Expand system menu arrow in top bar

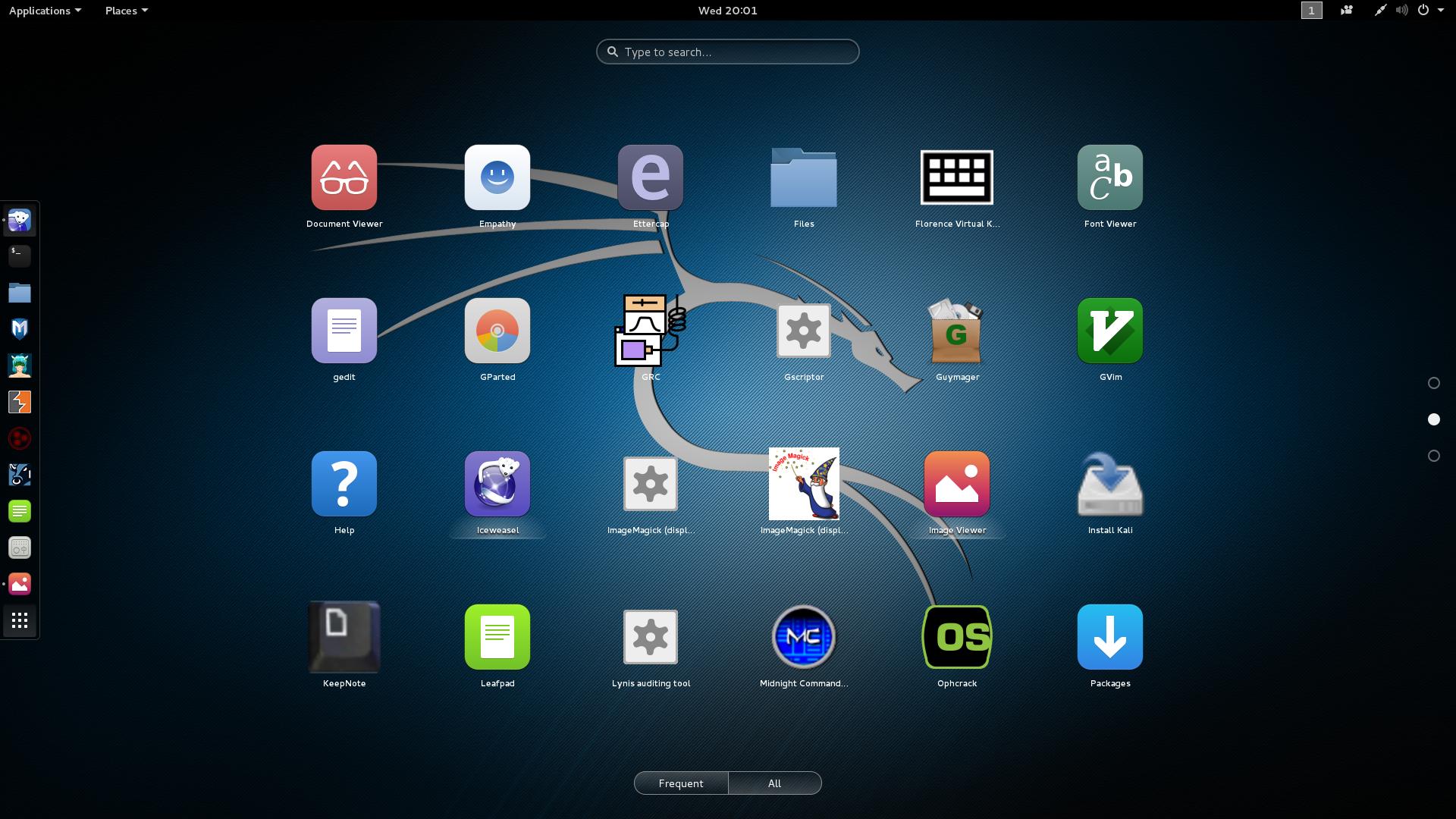point(1441,11)
